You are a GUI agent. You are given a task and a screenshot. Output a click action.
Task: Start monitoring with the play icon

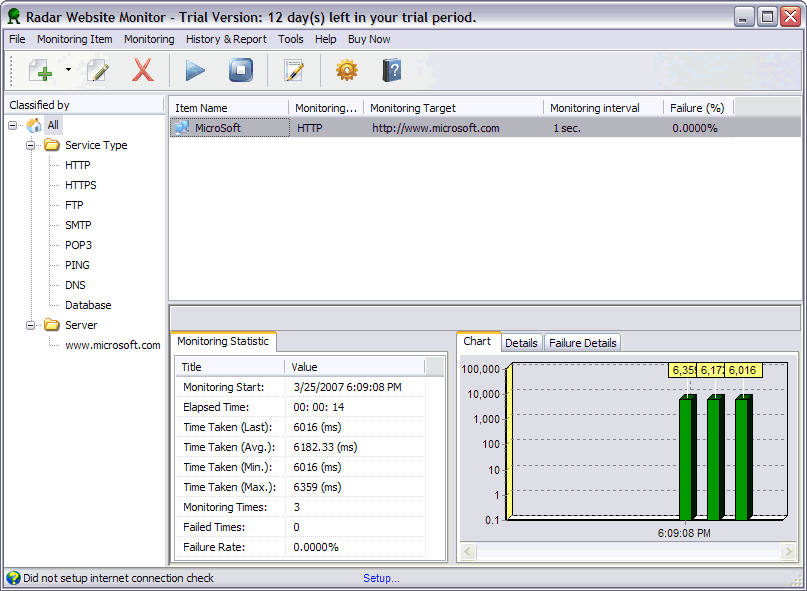coord(195,70)
